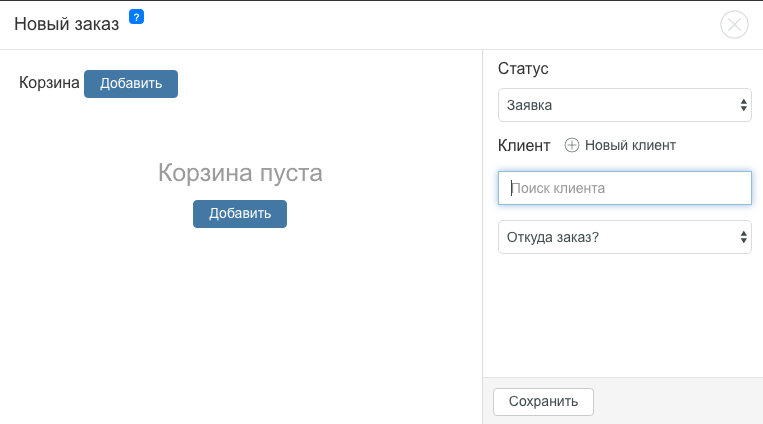Click the Новый клиент link
The height and width of the screenshot is (424, 763).
pyautogui.click(x=630, y=145)
